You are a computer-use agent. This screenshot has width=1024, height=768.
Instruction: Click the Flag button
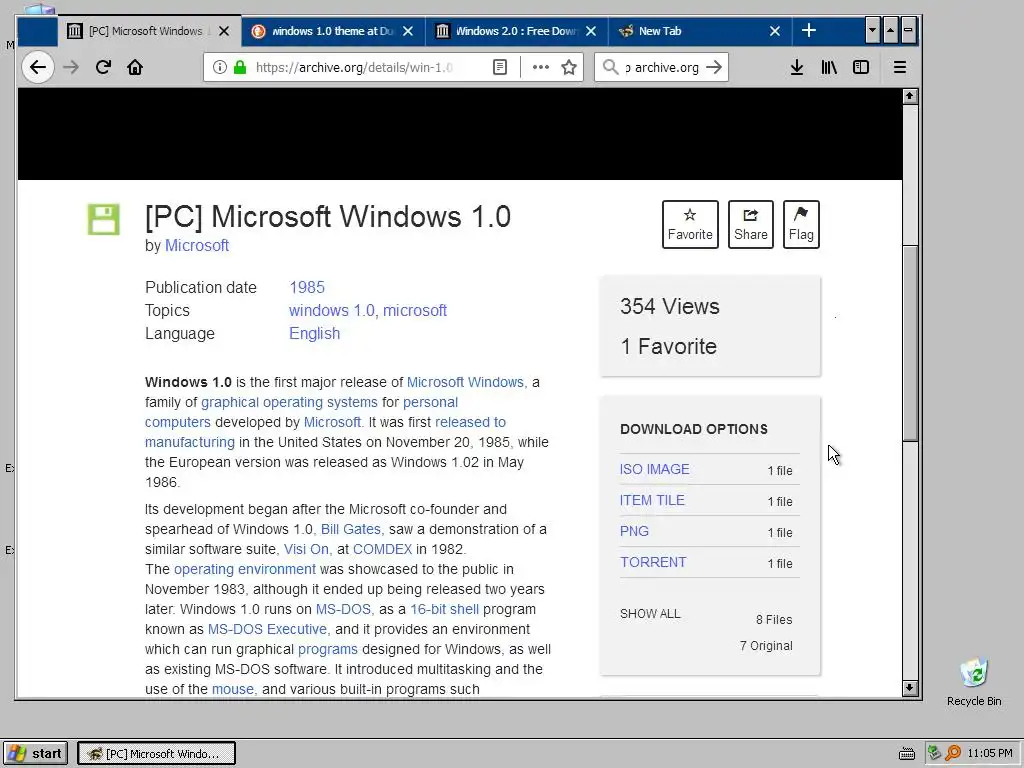pyautogui.click(x=801, y=225)
